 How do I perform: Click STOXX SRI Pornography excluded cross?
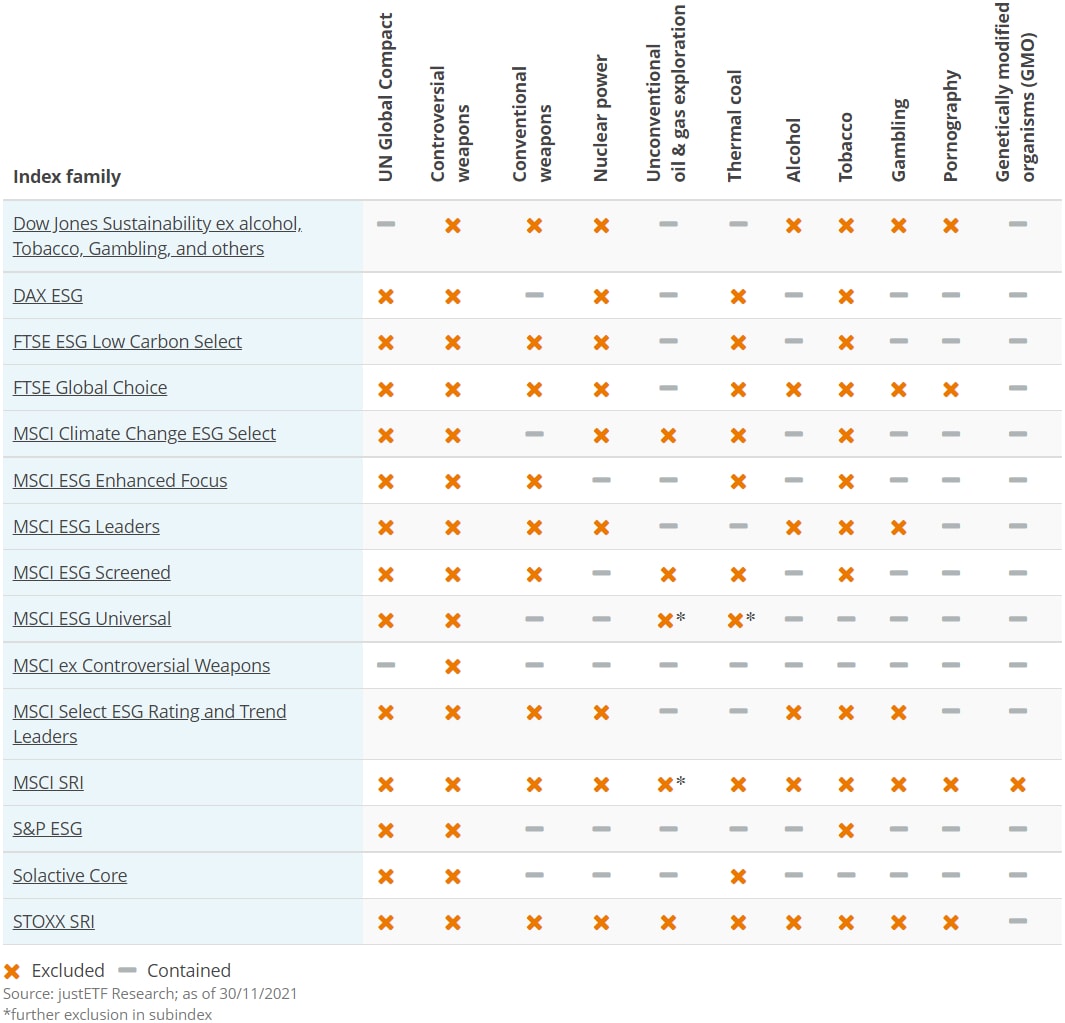point(951,923)
